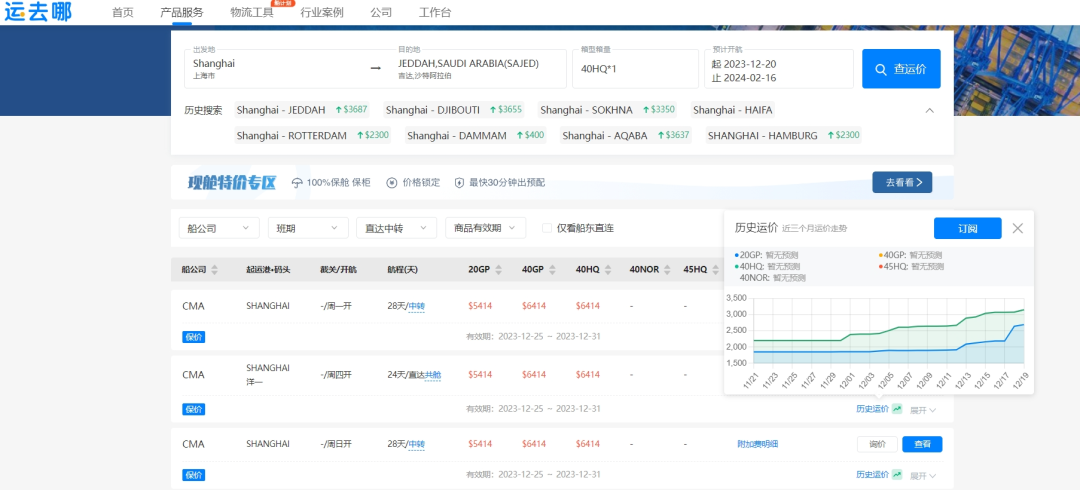Viewport: 1080px width, 490px height.
Task: Click 共舱 link in 周四开 row
Action: click(x=433, y=375)
